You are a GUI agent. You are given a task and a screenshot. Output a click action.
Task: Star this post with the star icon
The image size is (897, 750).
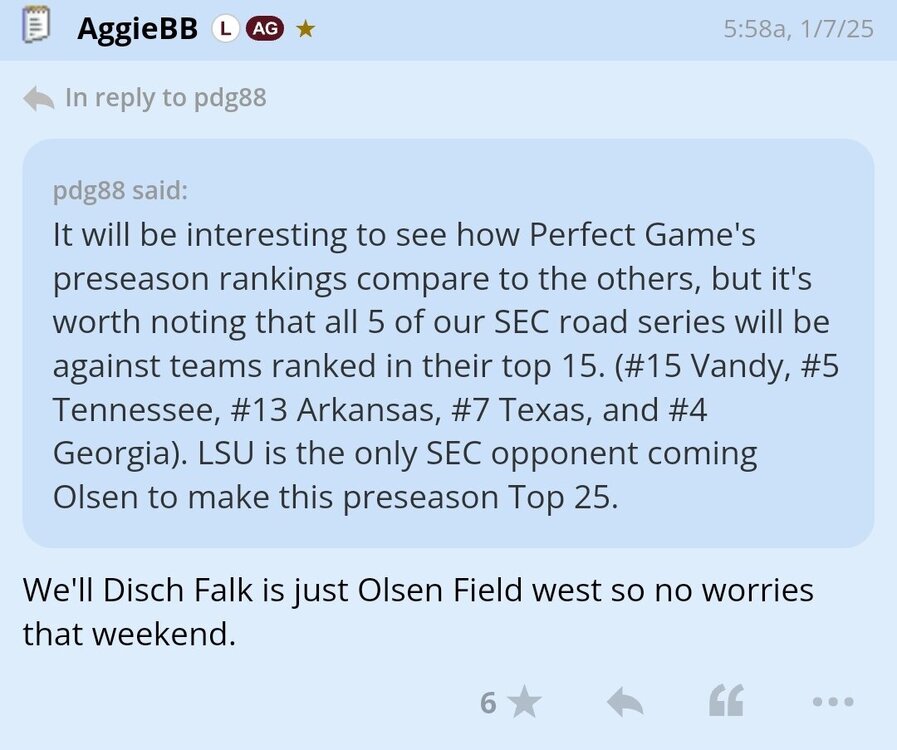[x=524, y=702]
